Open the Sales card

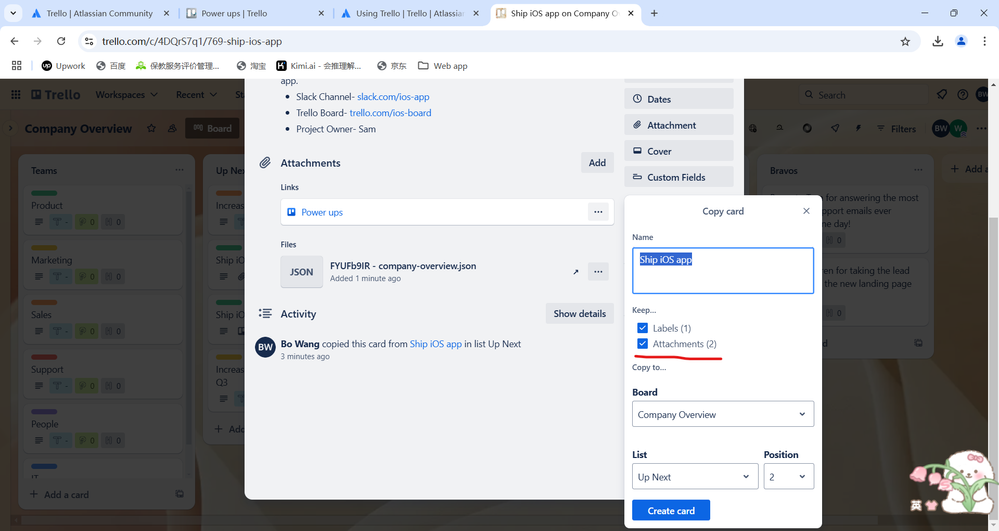[104, 318]
